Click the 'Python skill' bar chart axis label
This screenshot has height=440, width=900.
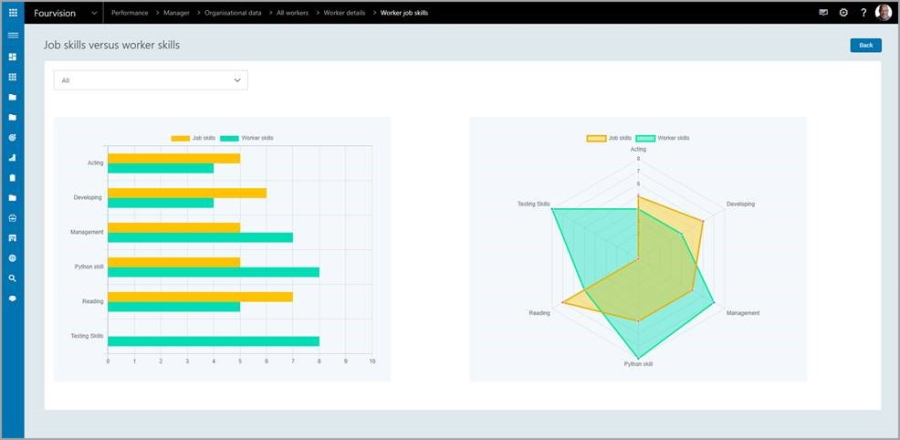pyautogui.click(x=89, y=267)
